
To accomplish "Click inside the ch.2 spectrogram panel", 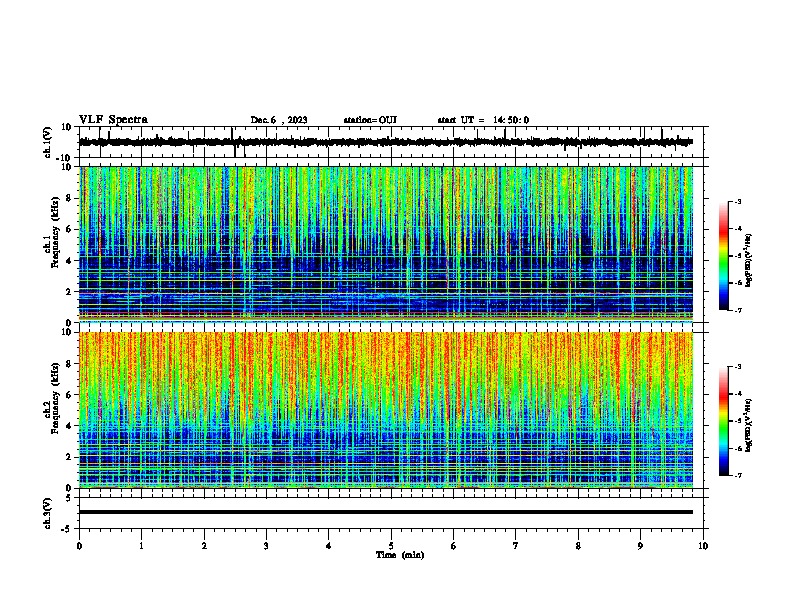I will (386, 410).
